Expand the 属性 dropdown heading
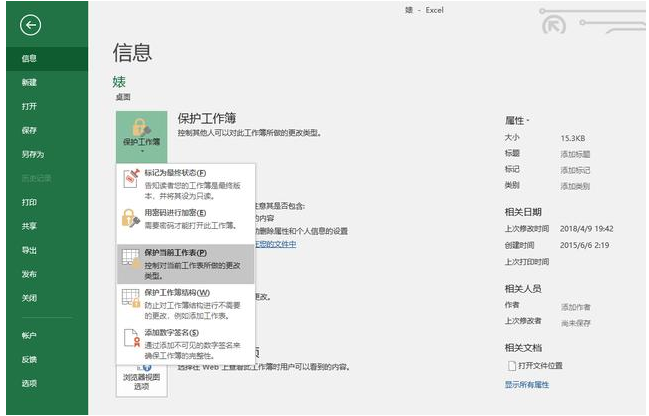 pyautogui.click(x=517, y=120)
